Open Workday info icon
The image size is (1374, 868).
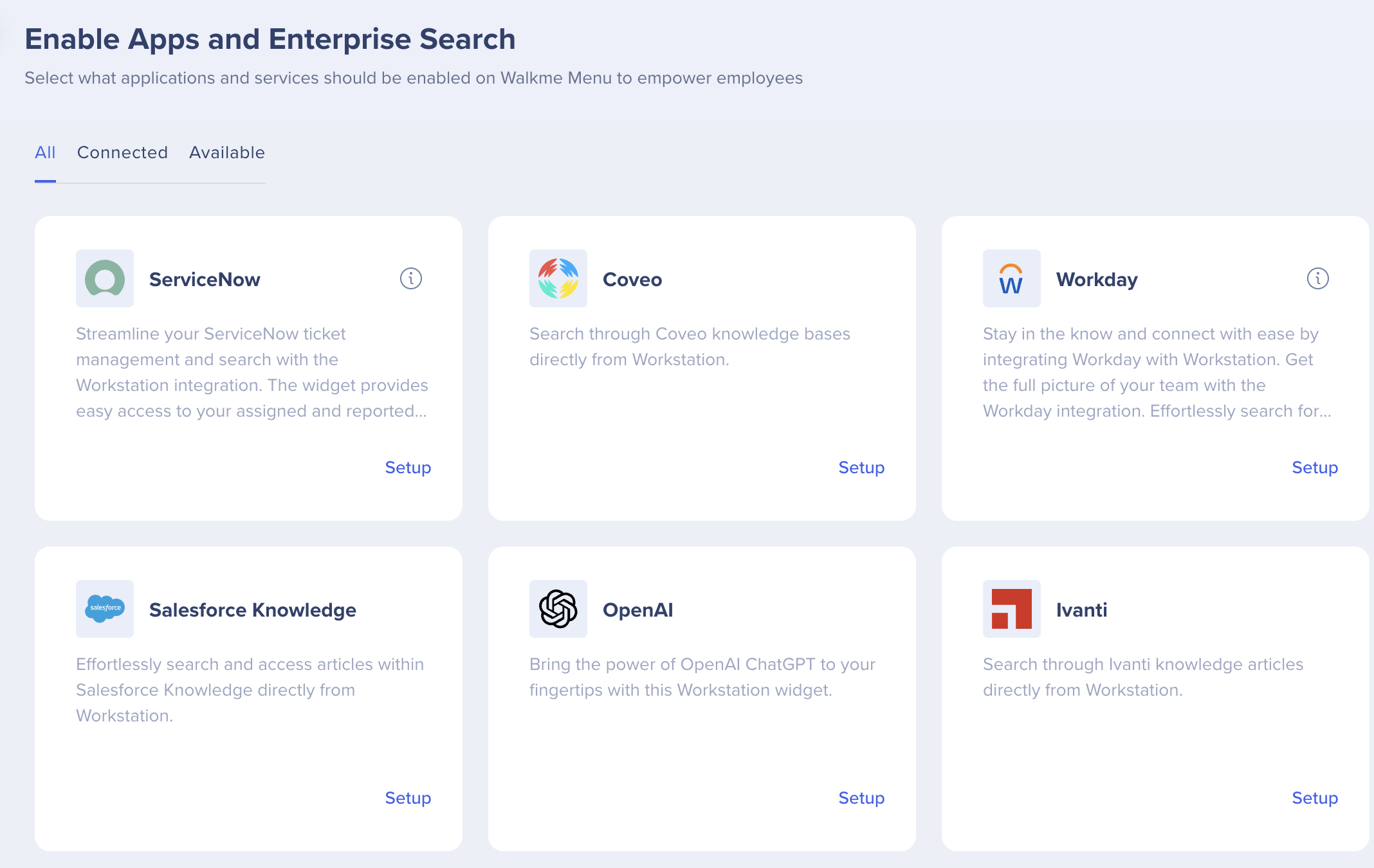click(x=1318, y=278)
